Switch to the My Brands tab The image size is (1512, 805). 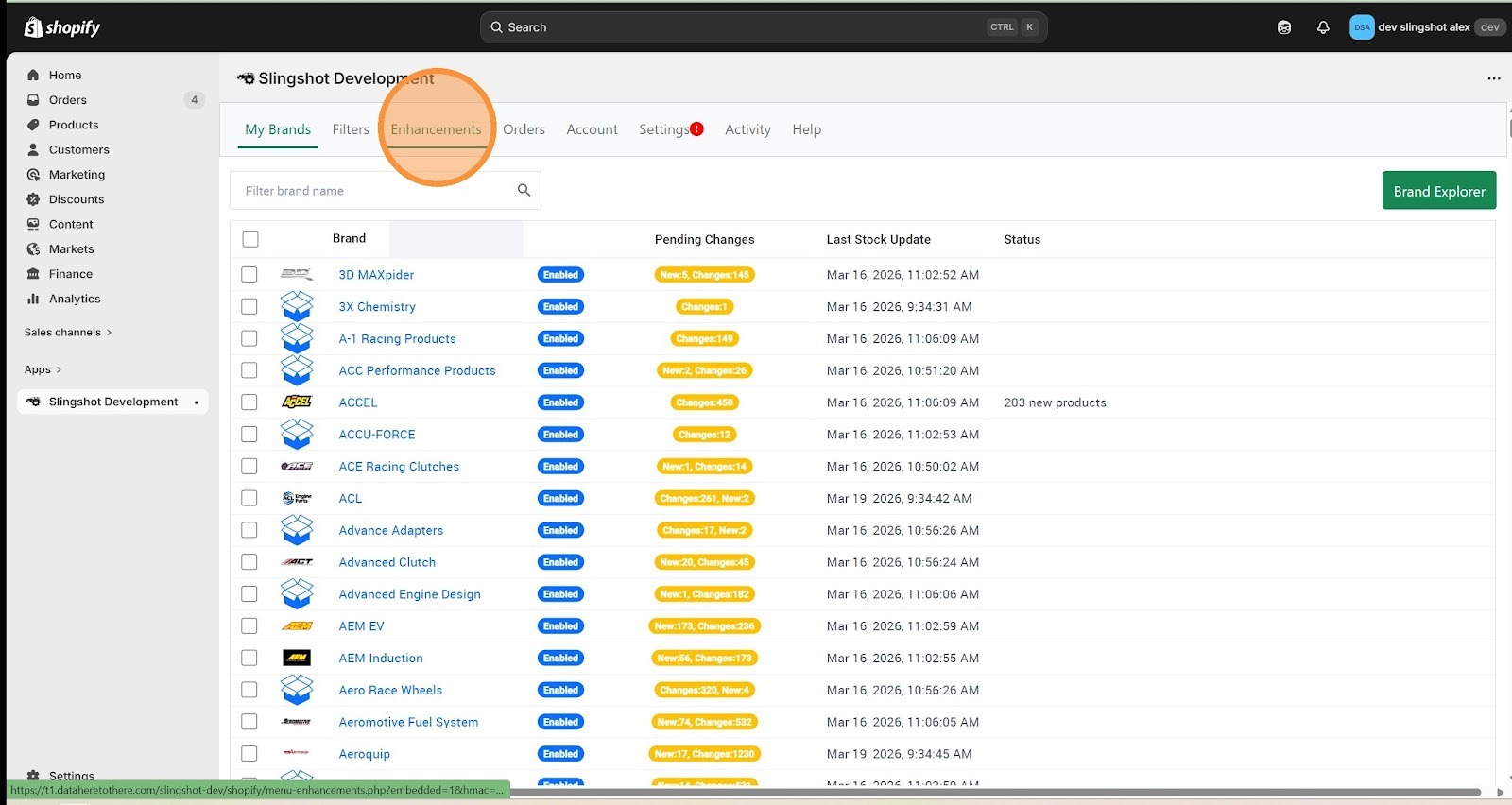pos(278,129)
